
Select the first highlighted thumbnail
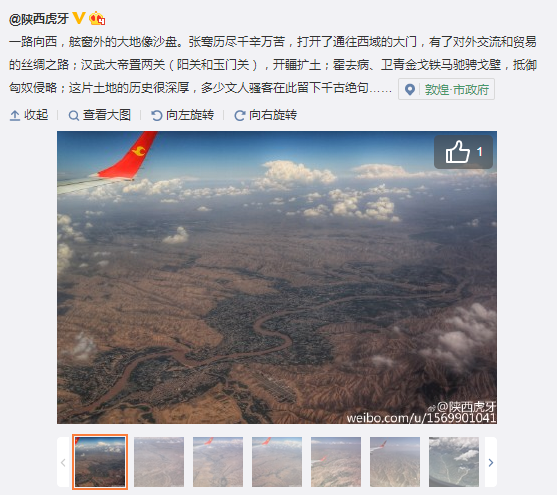(x=100, y=462)
